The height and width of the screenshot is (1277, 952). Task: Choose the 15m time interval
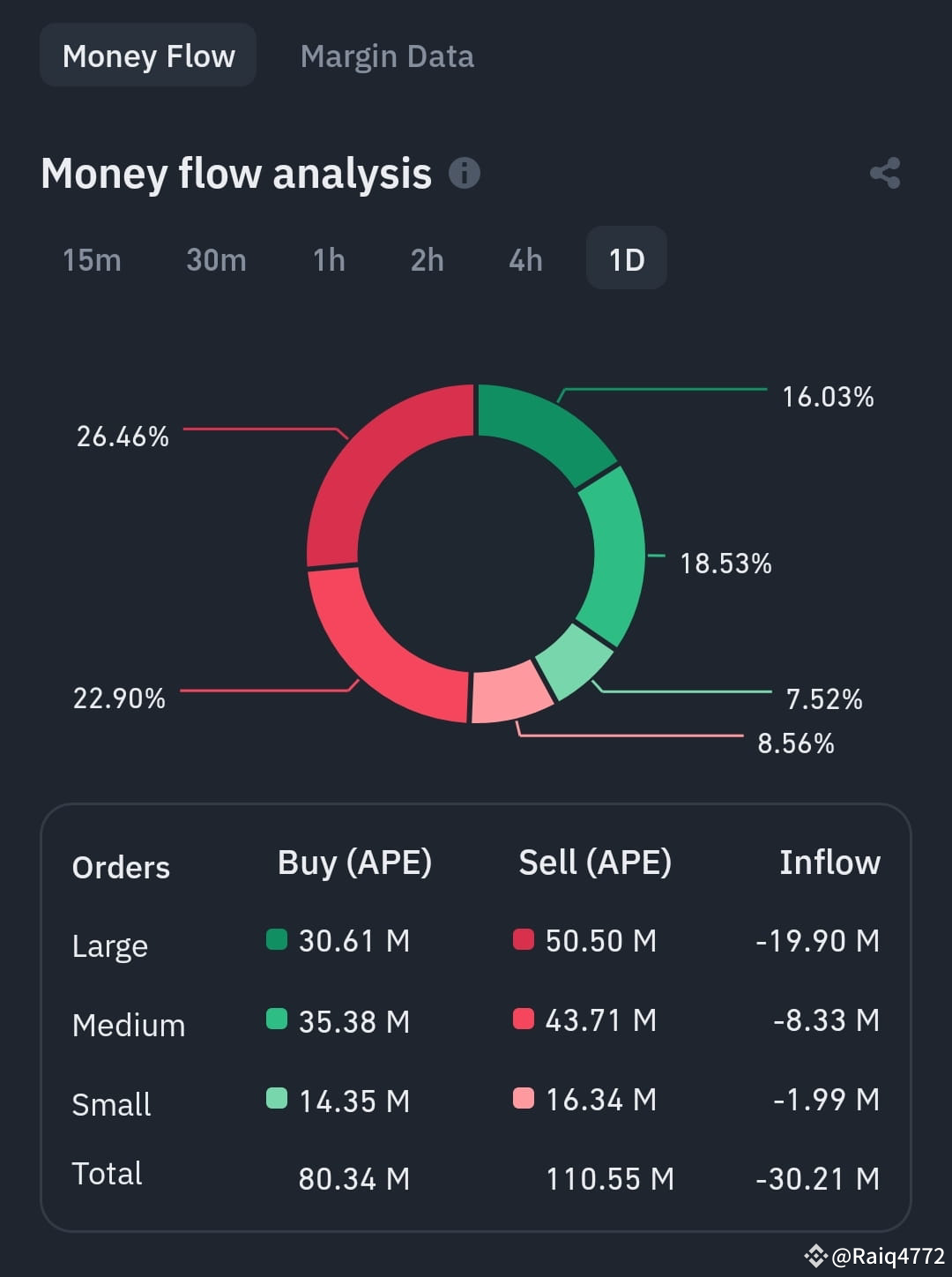click(92, 259)
